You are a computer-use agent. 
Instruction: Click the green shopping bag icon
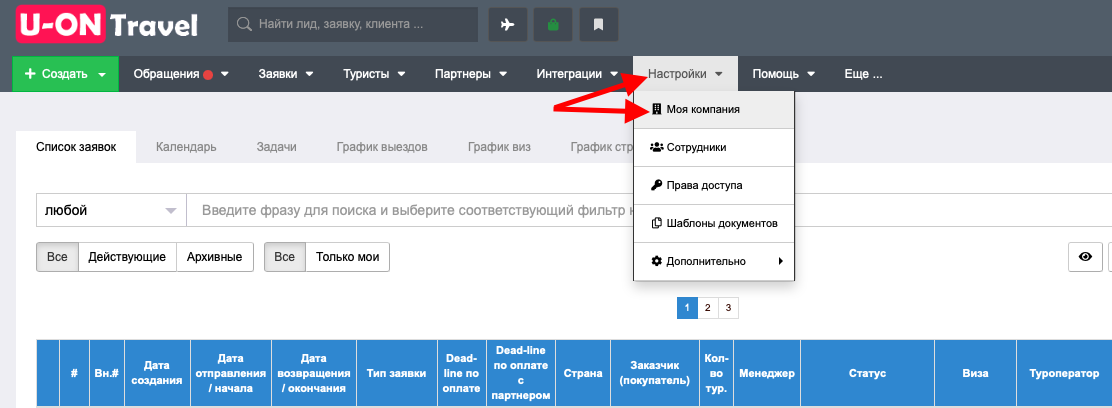[553, 25]
